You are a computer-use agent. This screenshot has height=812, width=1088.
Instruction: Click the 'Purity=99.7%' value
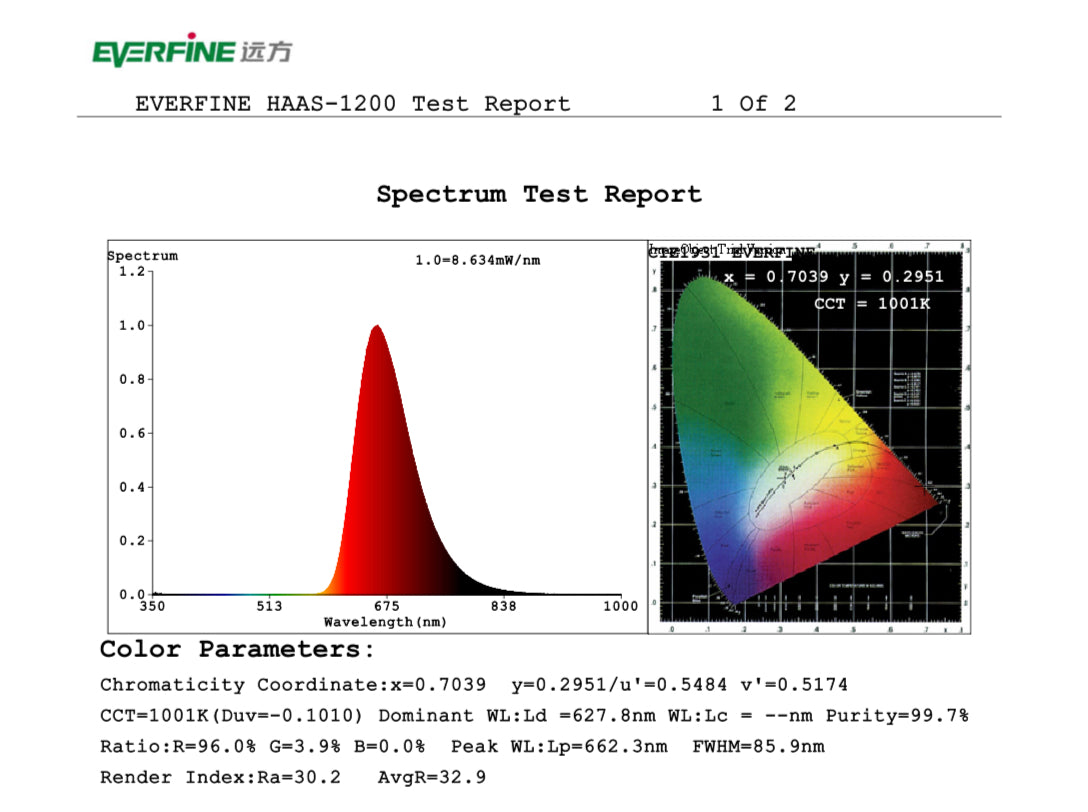click(897, 716)
